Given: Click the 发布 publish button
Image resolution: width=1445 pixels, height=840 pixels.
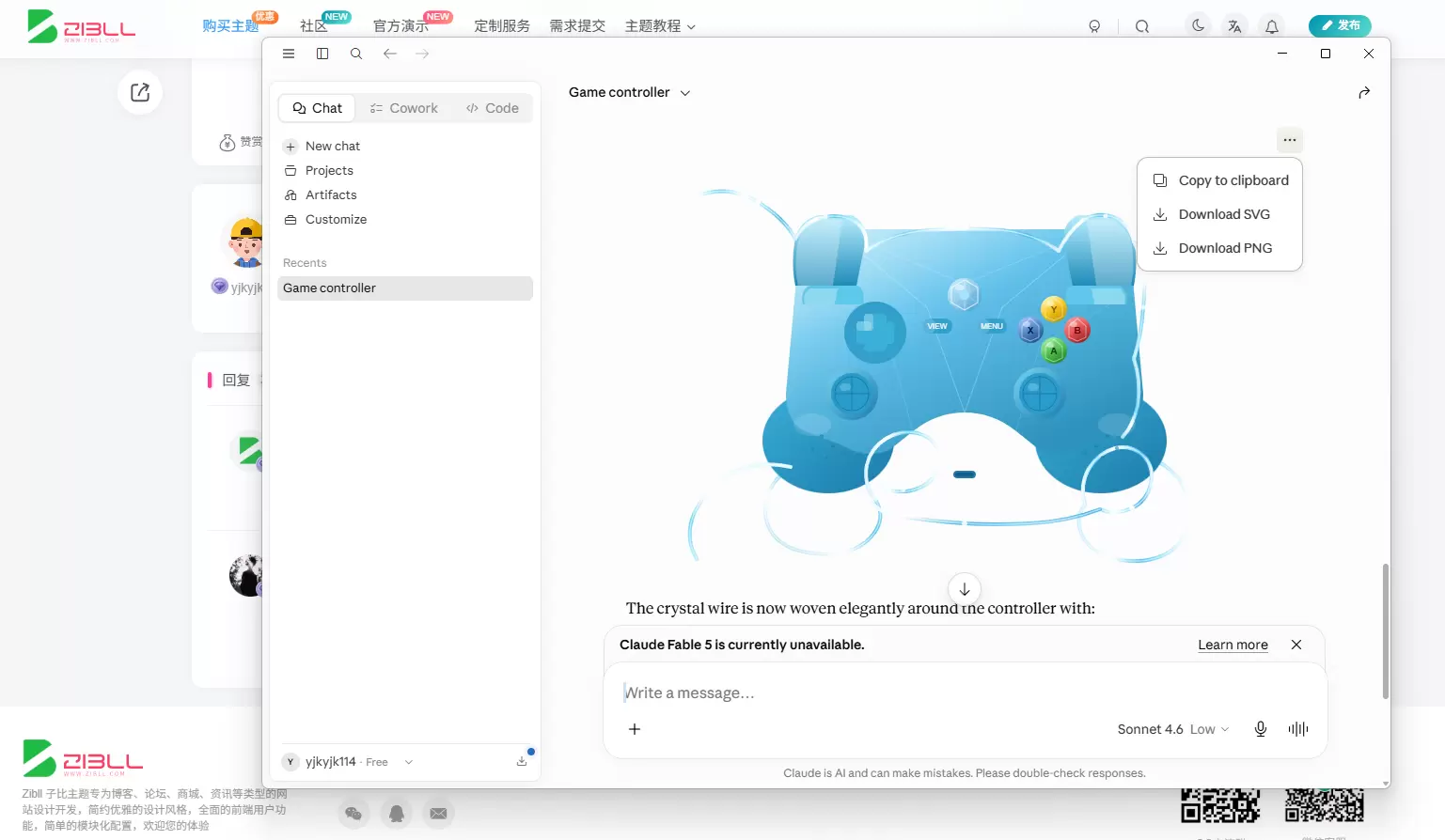Looking at the screenshot, I should click(x=1340, y=25).
